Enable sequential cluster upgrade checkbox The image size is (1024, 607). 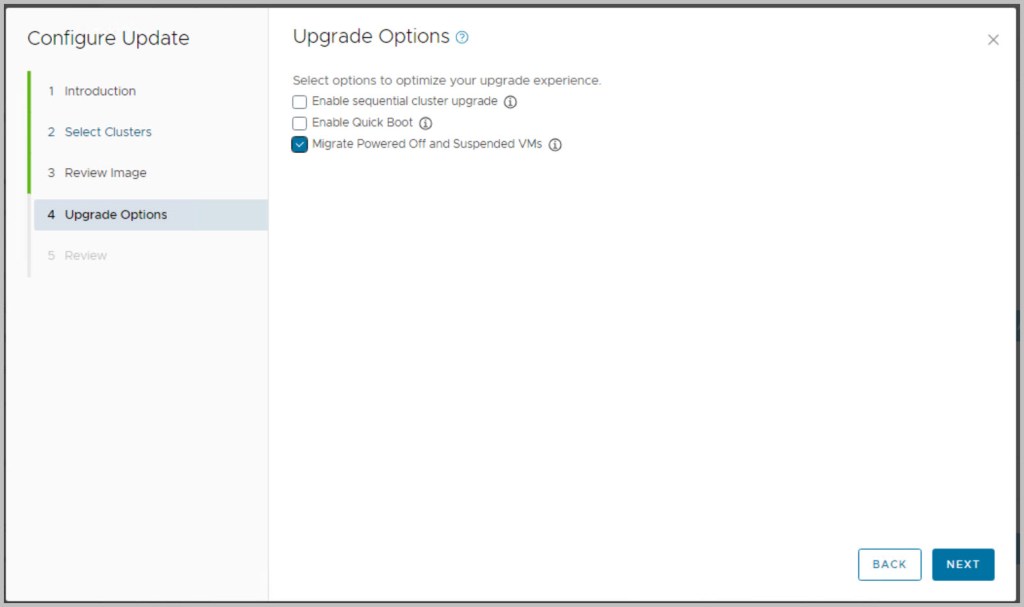tap(300, 102)
